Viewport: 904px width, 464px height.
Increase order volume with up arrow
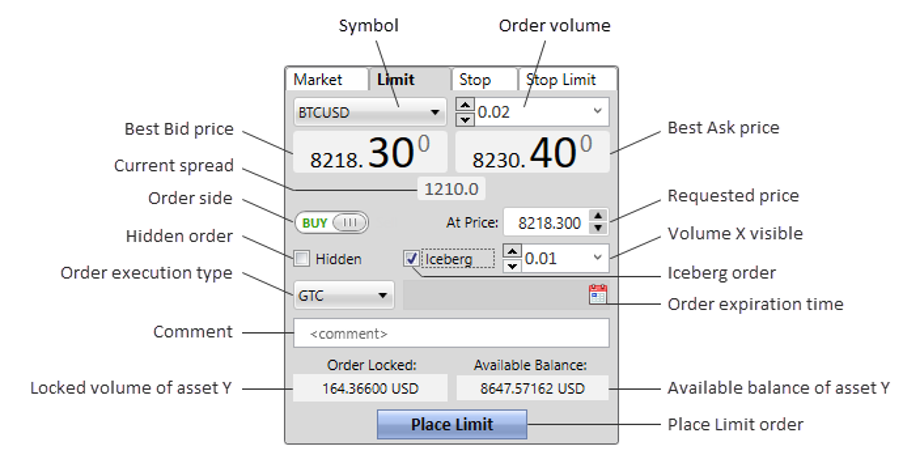465,104
